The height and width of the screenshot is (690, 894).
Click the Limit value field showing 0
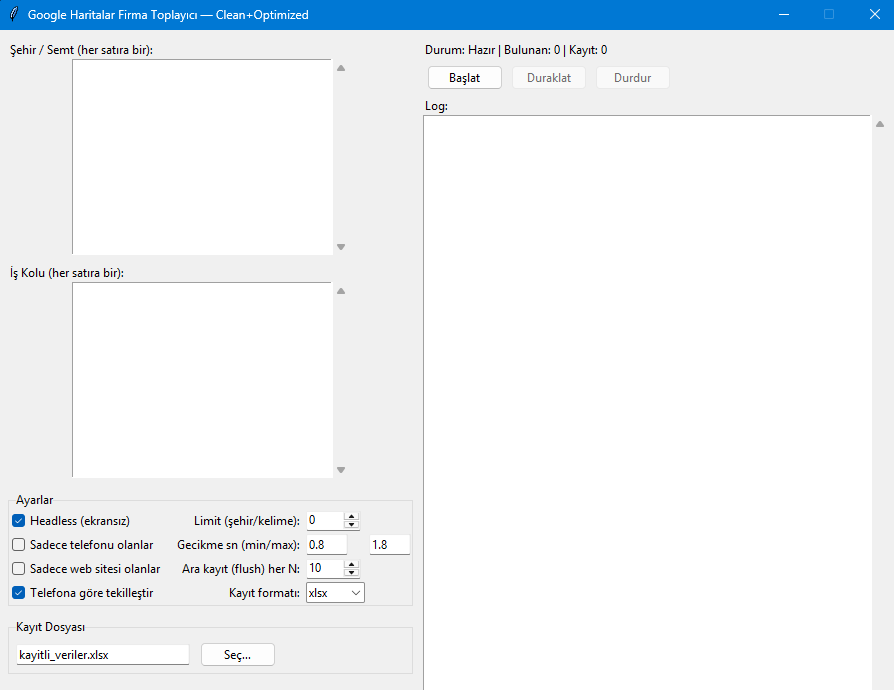tap(326, 520)
